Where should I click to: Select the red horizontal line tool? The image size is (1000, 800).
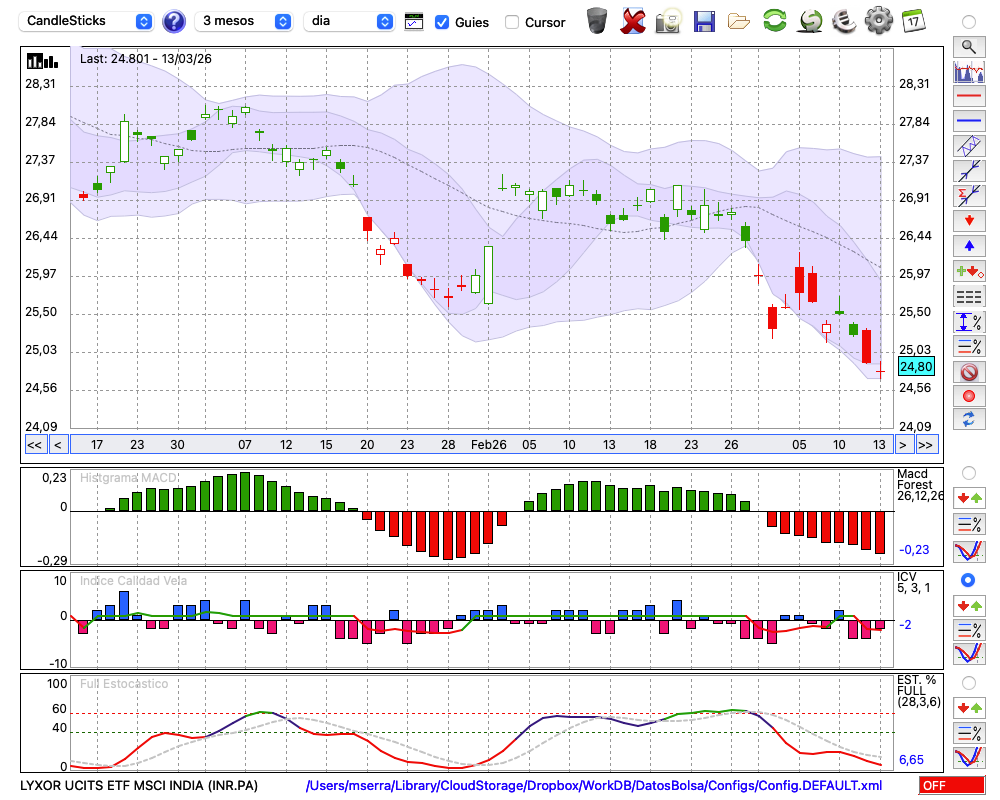pos(968,97)
